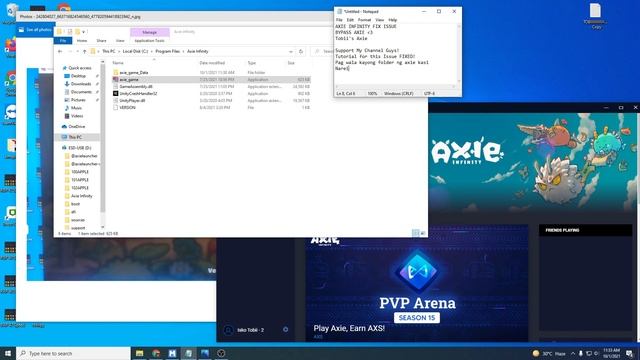Screen dimensions: 640x360
Task: Open the Share ribbon tab
Action: click(101, 40)
